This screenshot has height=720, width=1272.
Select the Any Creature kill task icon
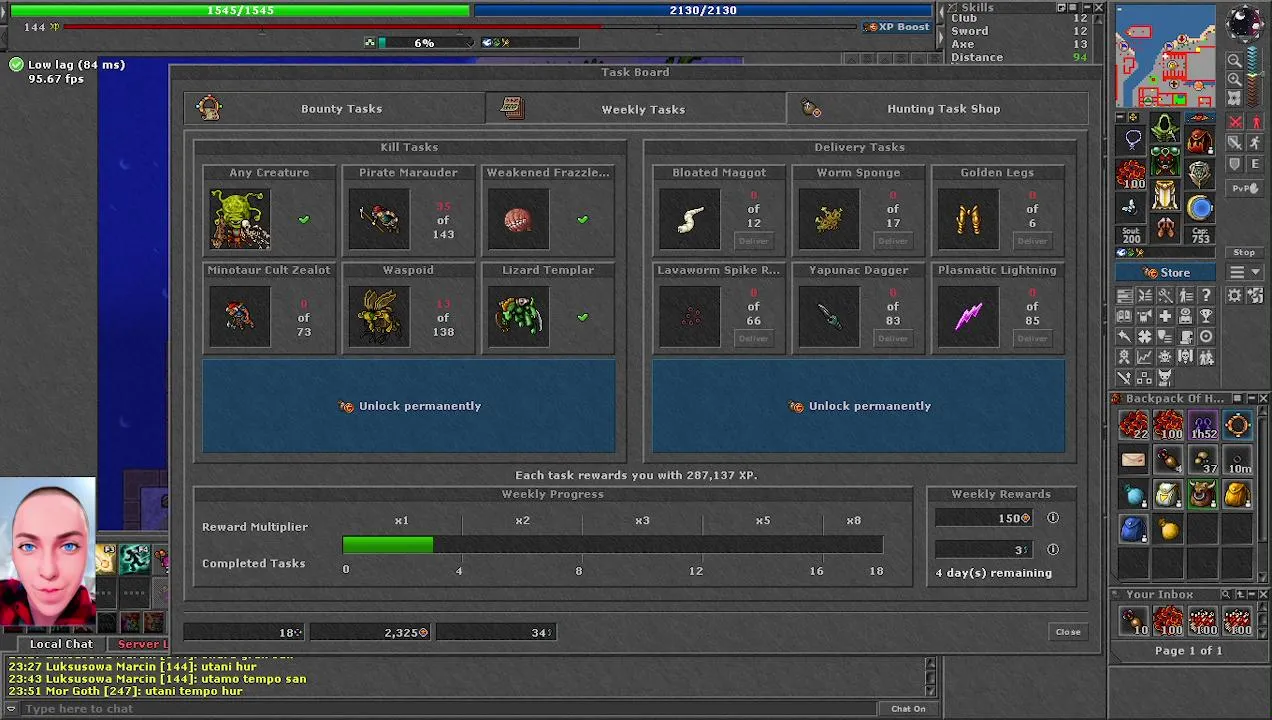click(x=239, y=219)
